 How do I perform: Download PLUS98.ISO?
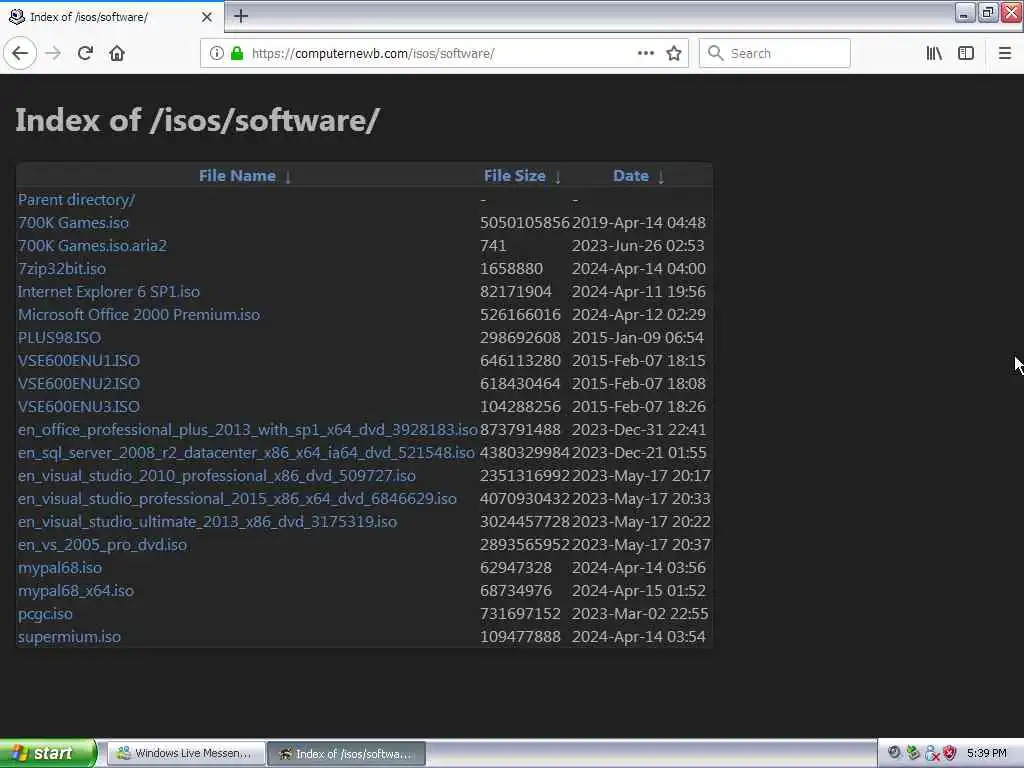pyautogui.click(x=59, y=338)
